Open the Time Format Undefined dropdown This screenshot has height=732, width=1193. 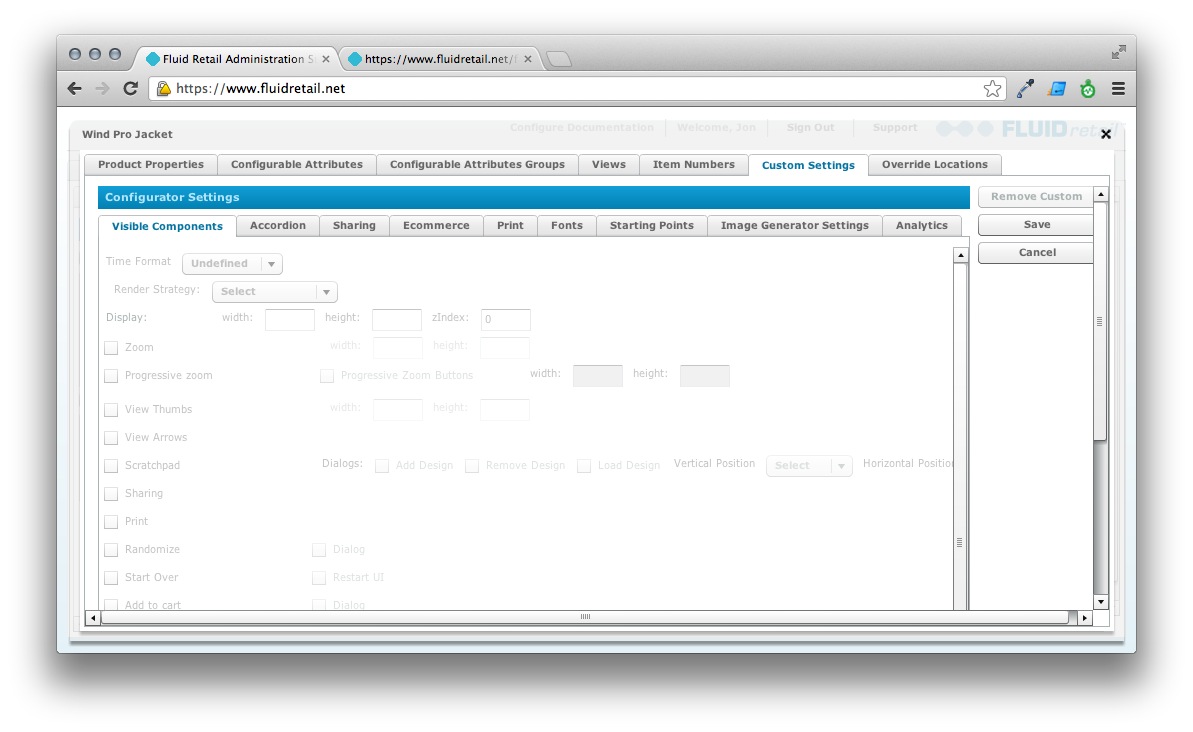[232, 263]
